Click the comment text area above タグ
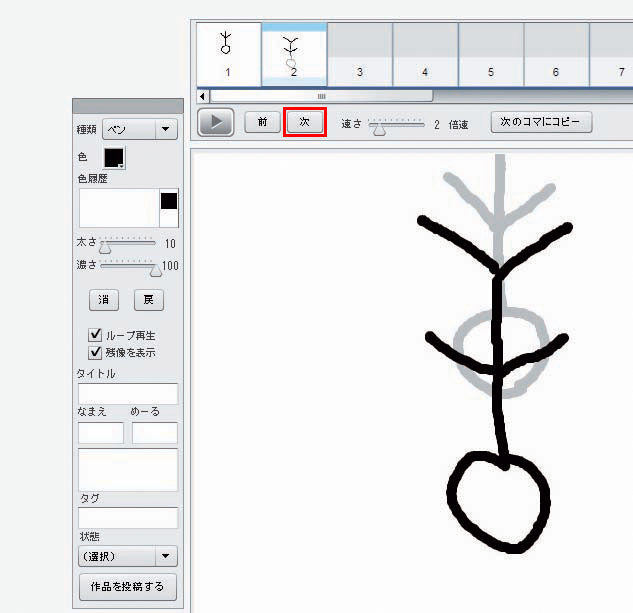The height and width of the screenshot is (613, 633). tap(128, 470)
